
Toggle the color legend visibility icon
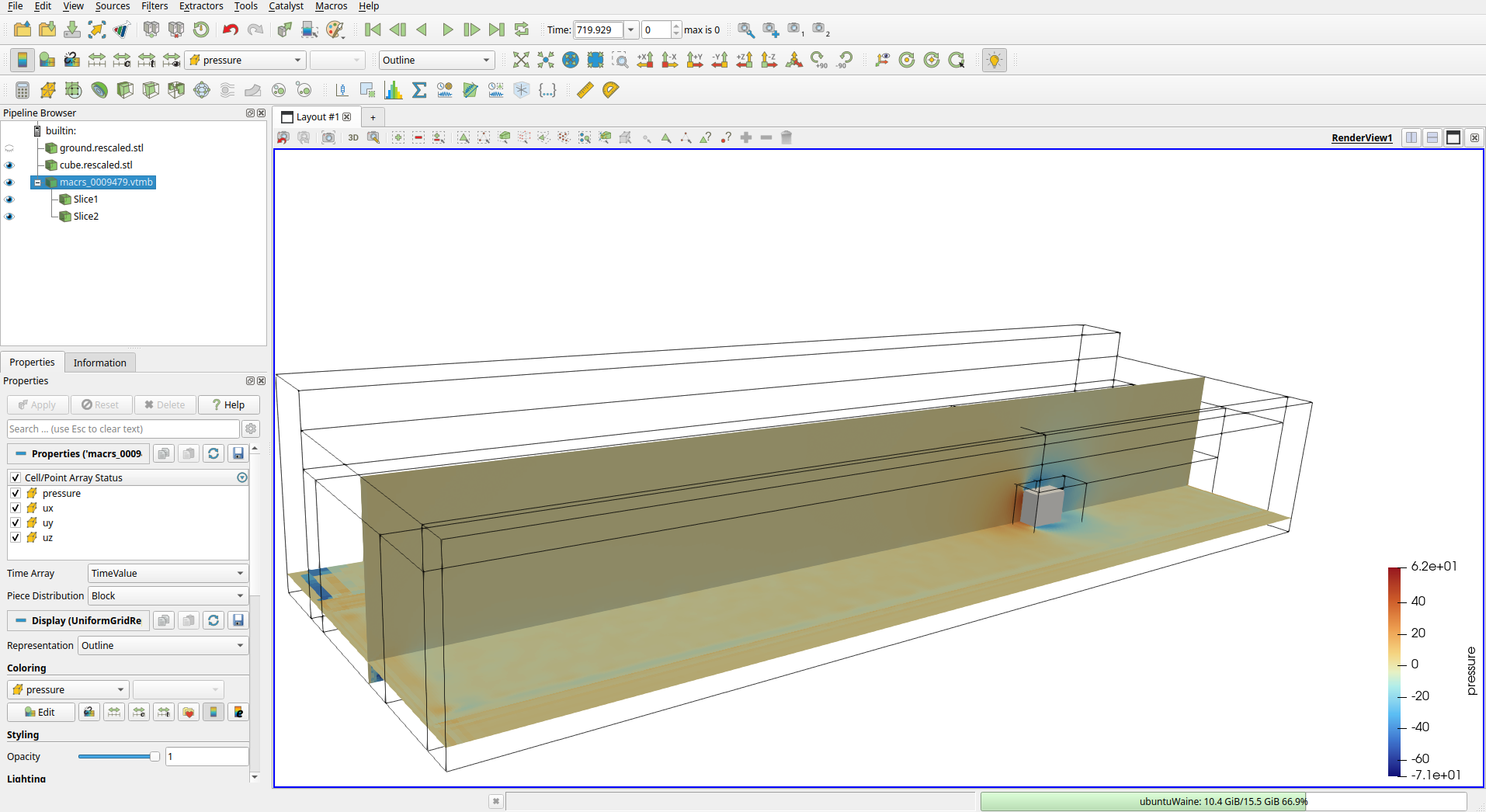pyautogui.click(x=22, y=60)
